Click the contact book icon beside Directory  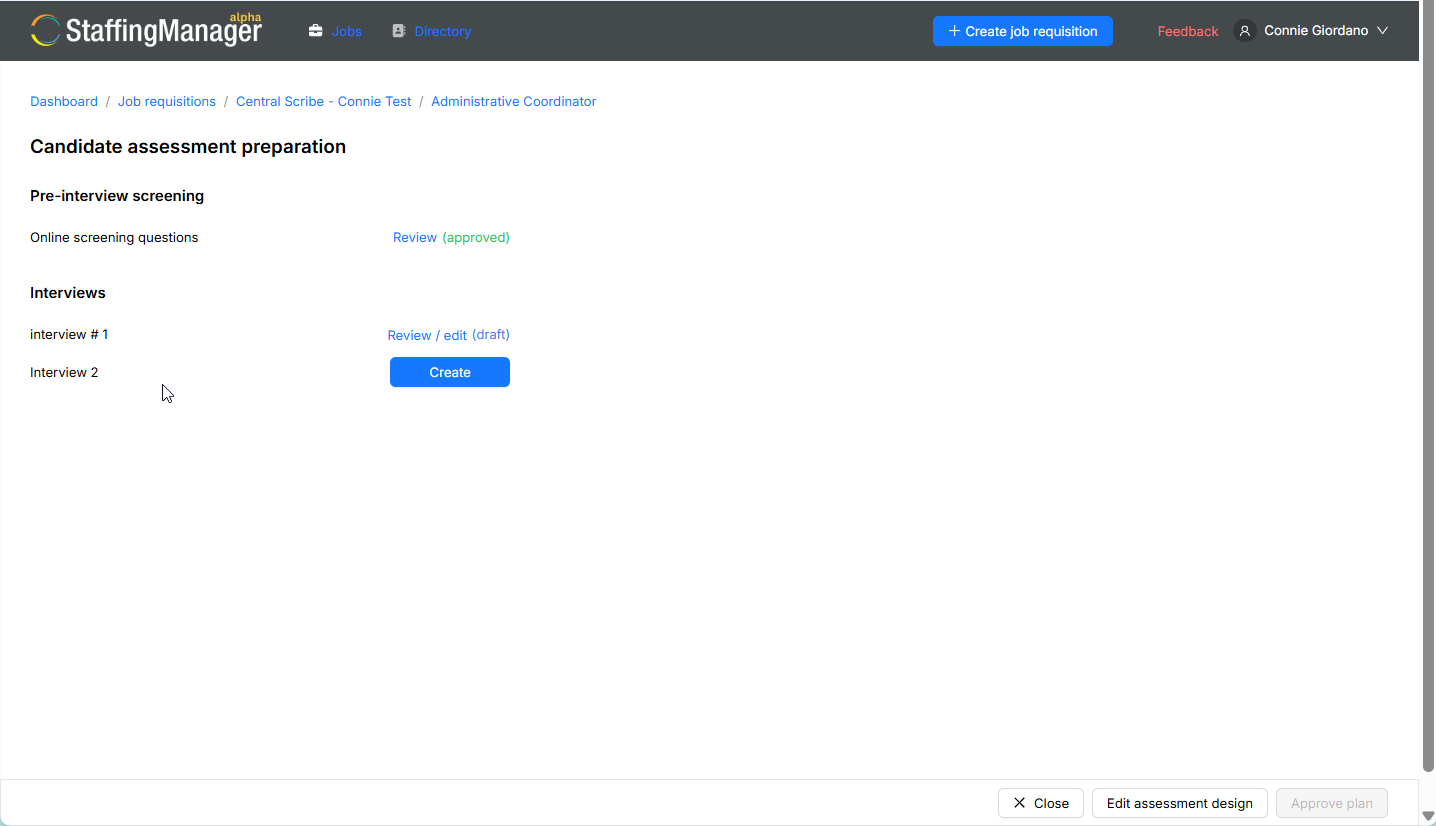[x=399, y=31]
